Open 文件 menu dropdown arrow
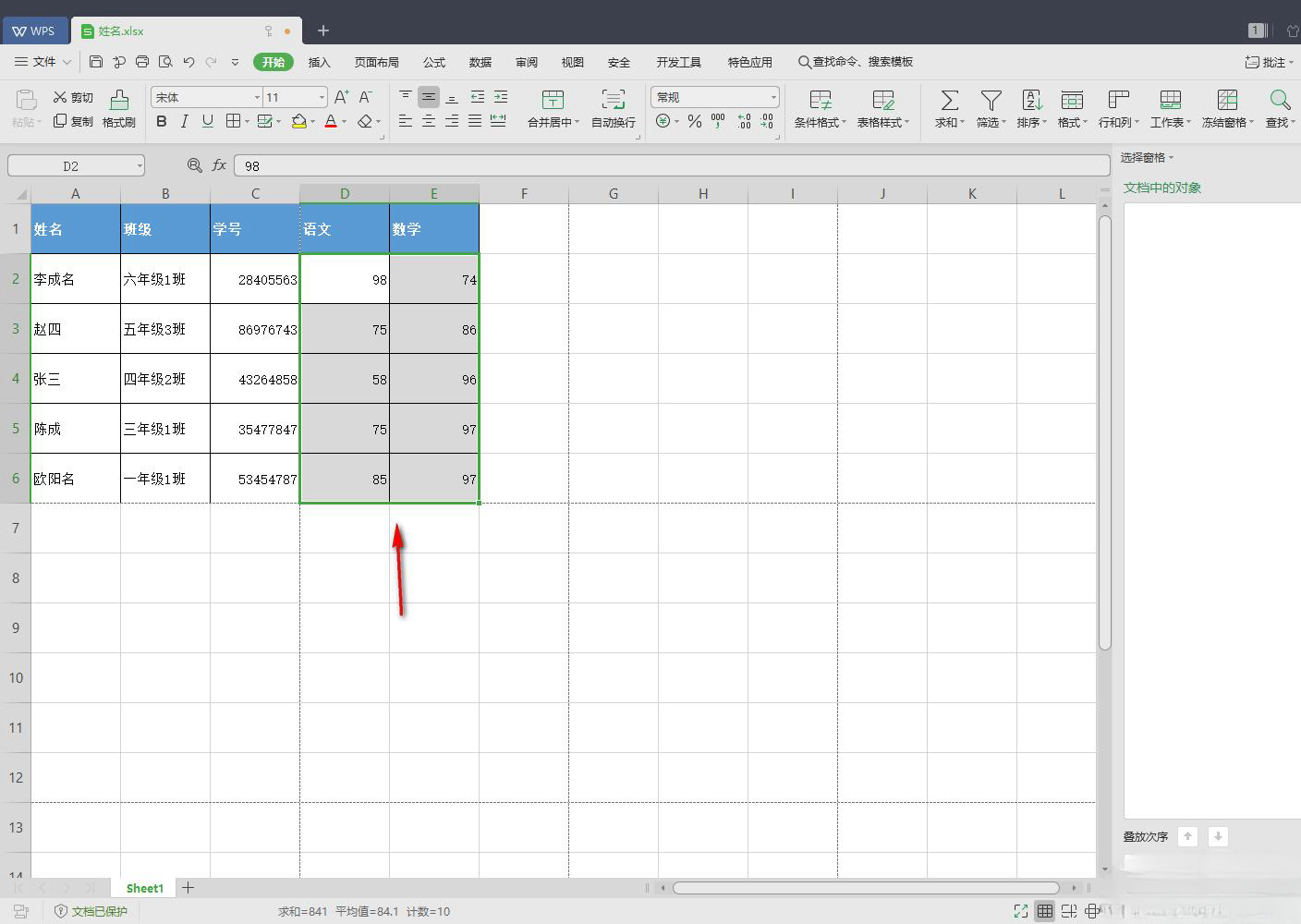This screenshot has height=924, width=1301. click(x=67, y=62)
